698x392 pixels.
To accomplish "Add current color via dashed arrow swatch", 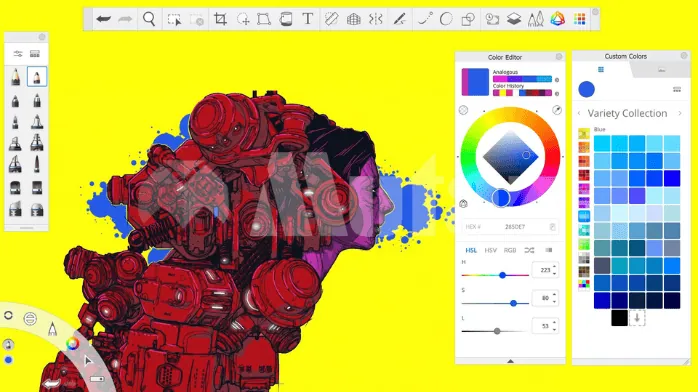I will [x=637, y=318].
